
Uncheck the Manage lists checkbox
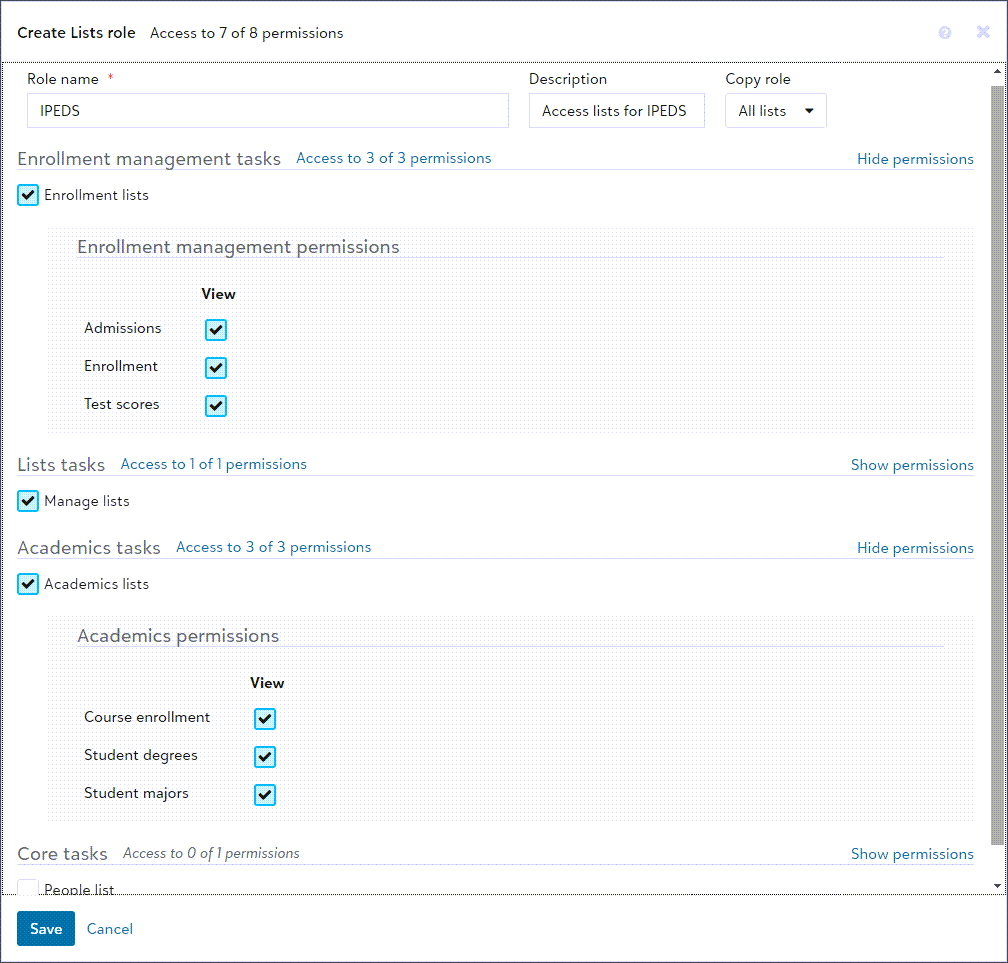28,501
